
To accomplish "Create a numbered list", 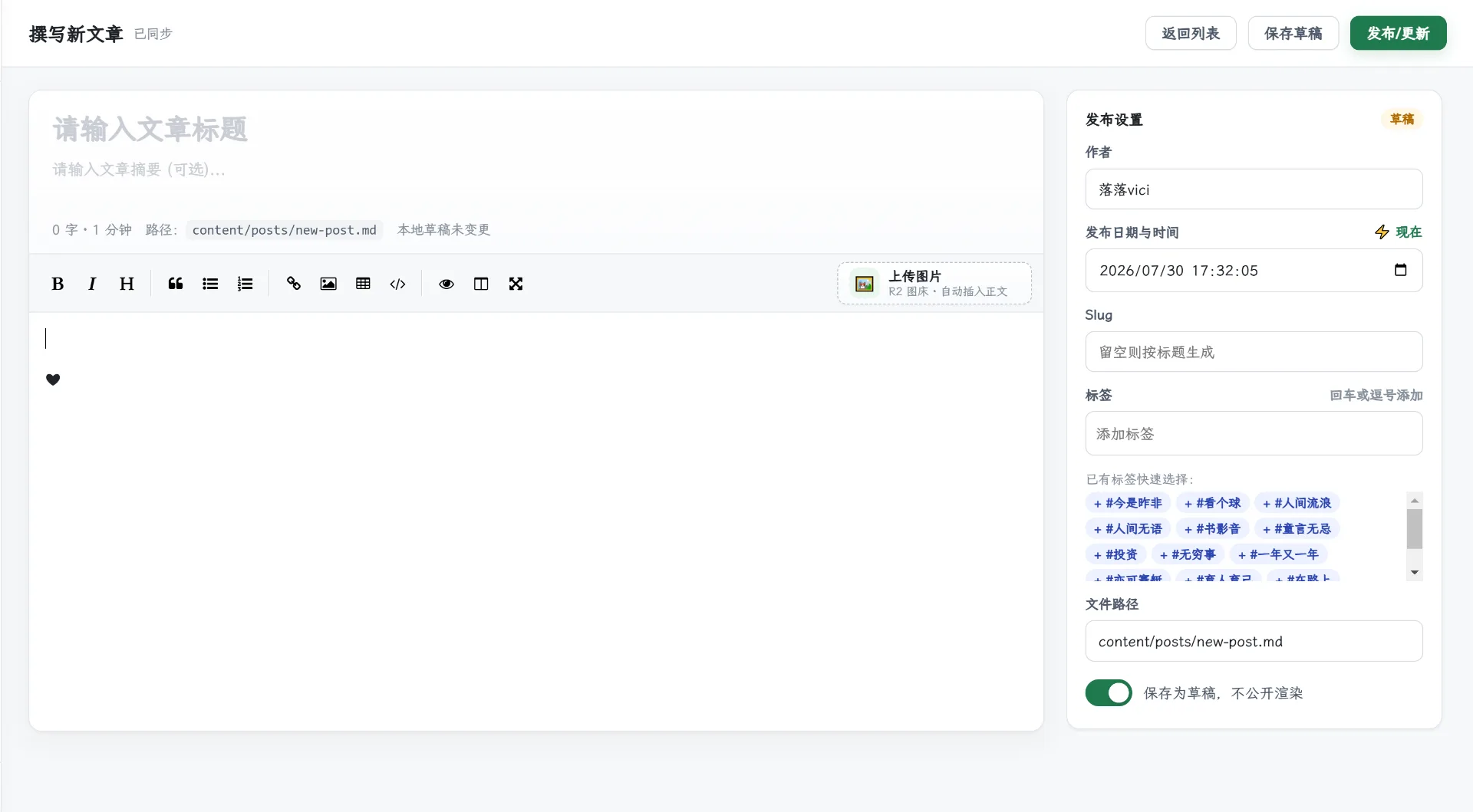I will [245, 284].
